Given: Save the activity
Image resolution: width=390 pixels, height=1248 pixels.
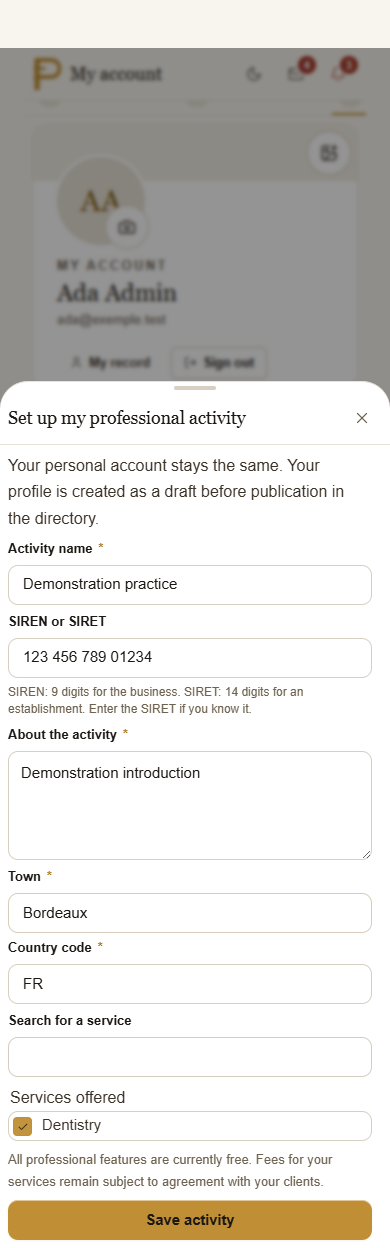Looking at the screenshot, I should (190, 1220).
